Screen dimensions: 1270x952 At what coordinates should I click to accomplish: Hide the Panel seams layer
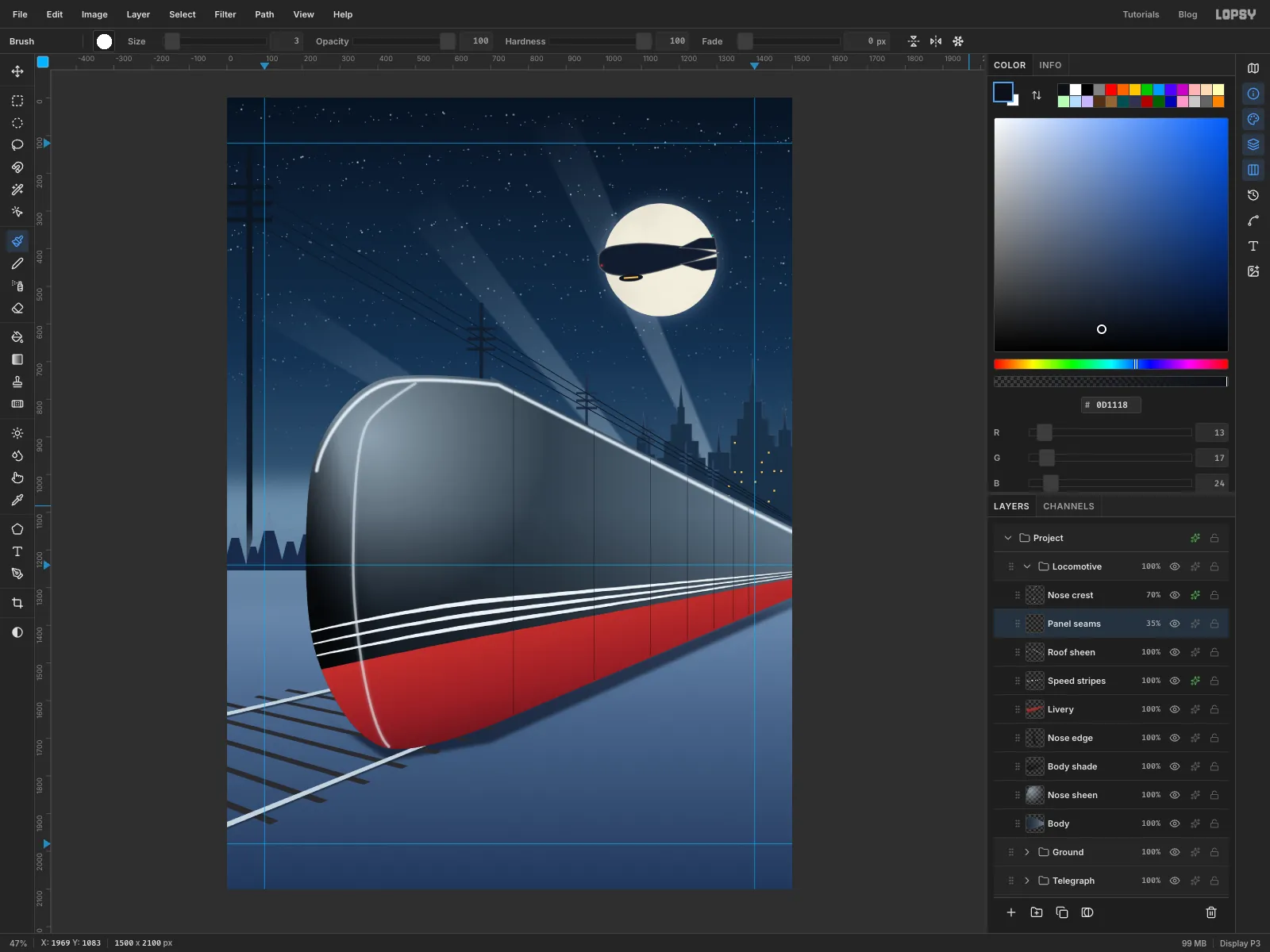pyautogui.click(x=1175, y=624)
